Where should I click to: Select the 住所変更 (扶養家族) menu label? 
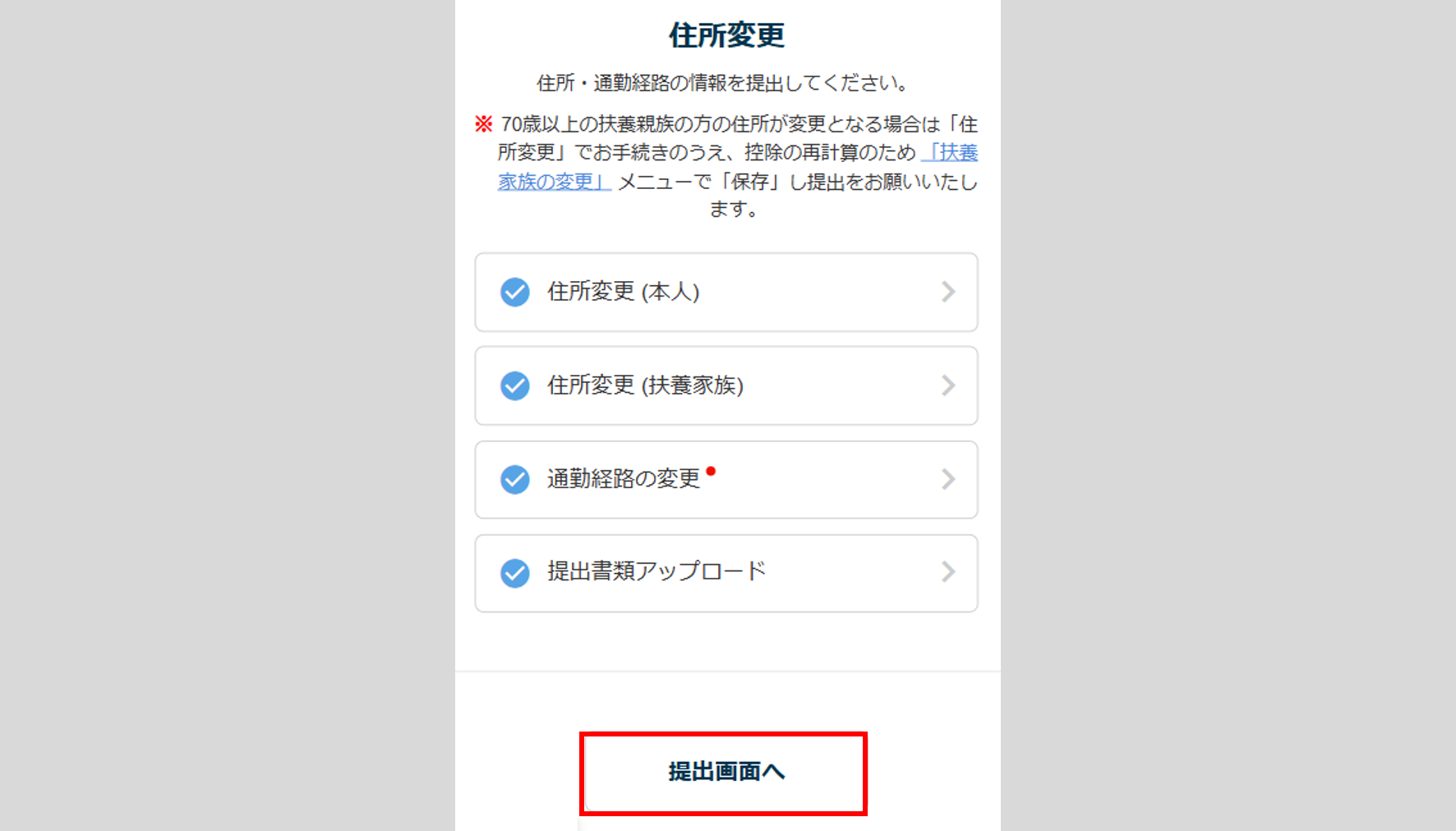point(645,385)
